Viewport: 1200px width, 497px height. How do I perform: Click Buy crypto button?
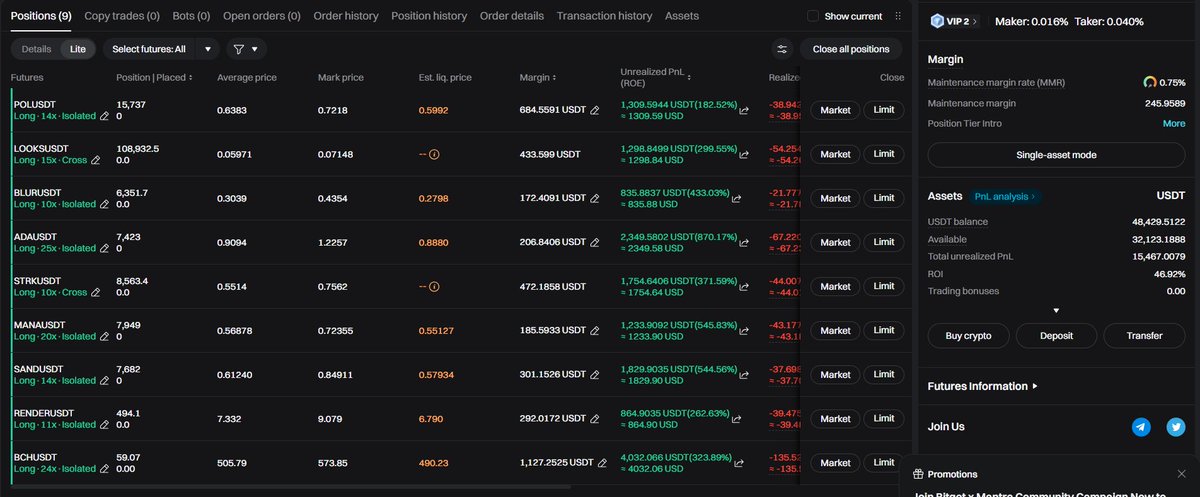[x=969, y=336]
